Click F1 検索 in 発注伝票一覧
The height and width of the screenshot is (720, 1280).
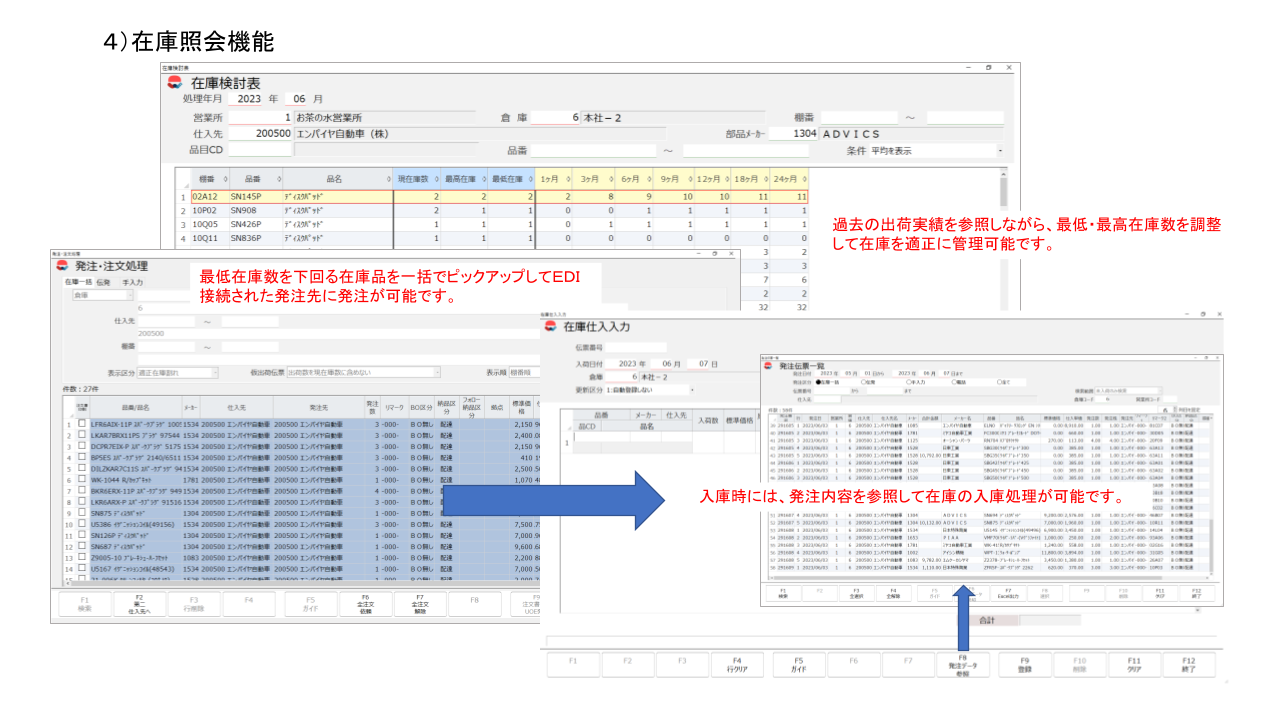(x=781, y=592)
